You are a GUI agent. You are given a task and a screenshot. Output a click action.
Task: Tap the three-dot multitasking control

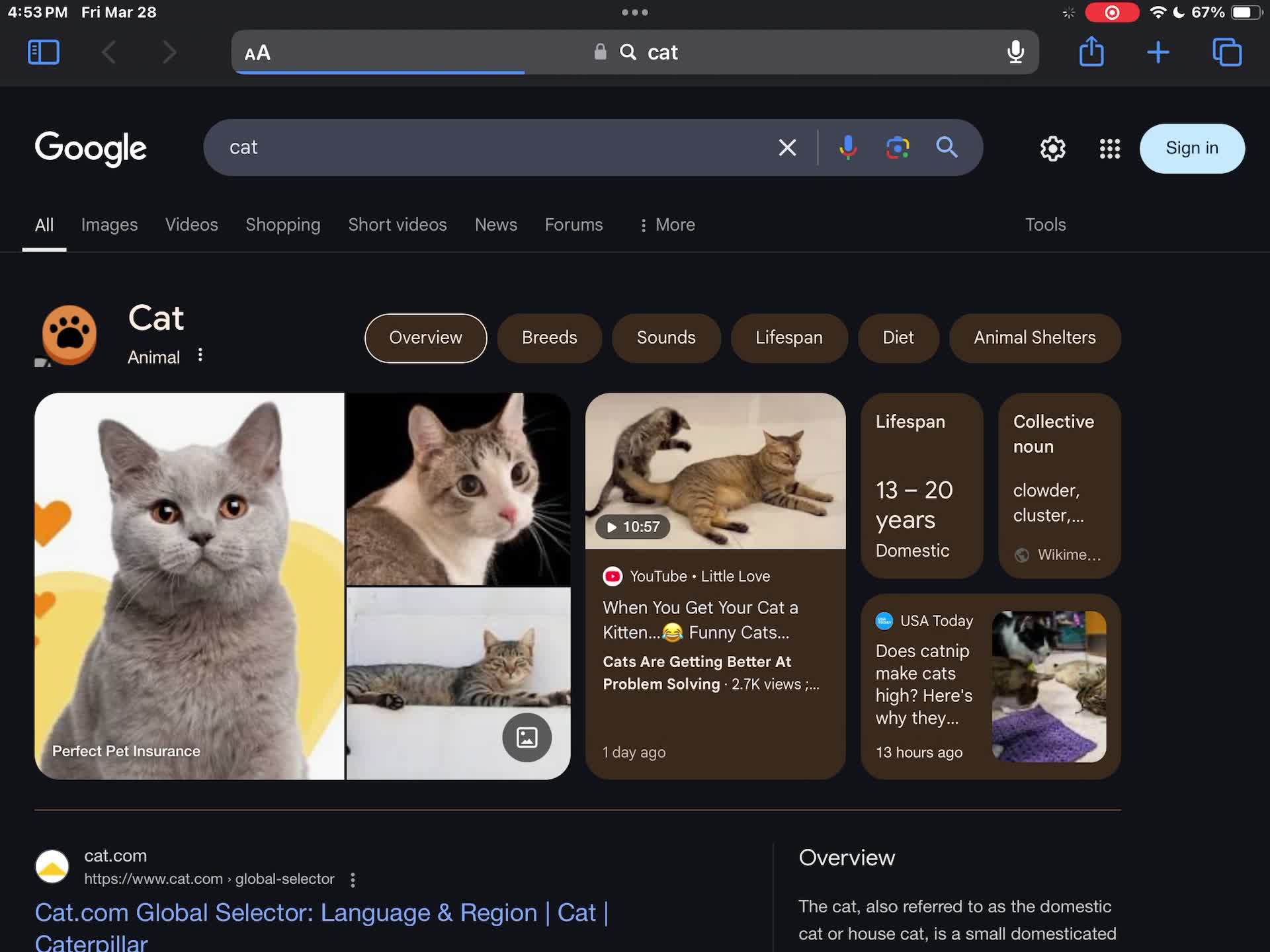pyautogui.click(x=635, y=13)
